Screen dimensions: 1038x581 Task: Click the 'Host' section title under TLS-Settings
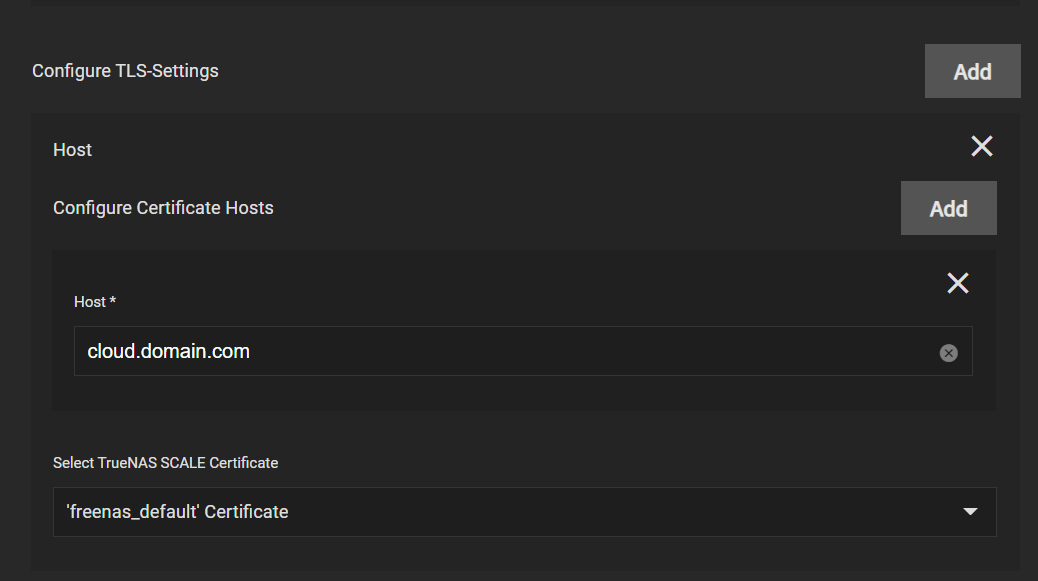click(72, 150)
